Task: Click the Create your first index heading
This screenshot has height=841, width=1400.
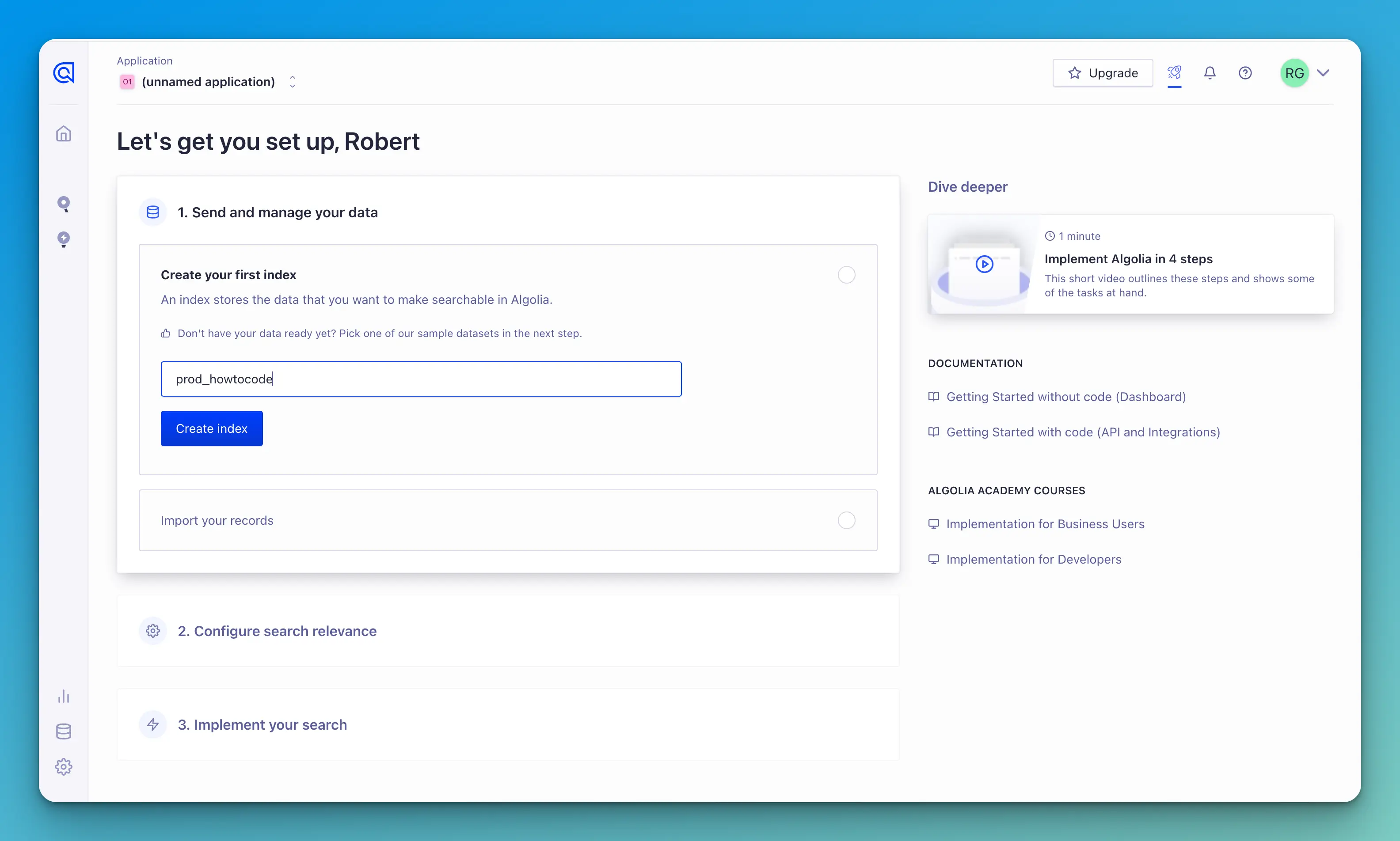Action: click(228, 275)
